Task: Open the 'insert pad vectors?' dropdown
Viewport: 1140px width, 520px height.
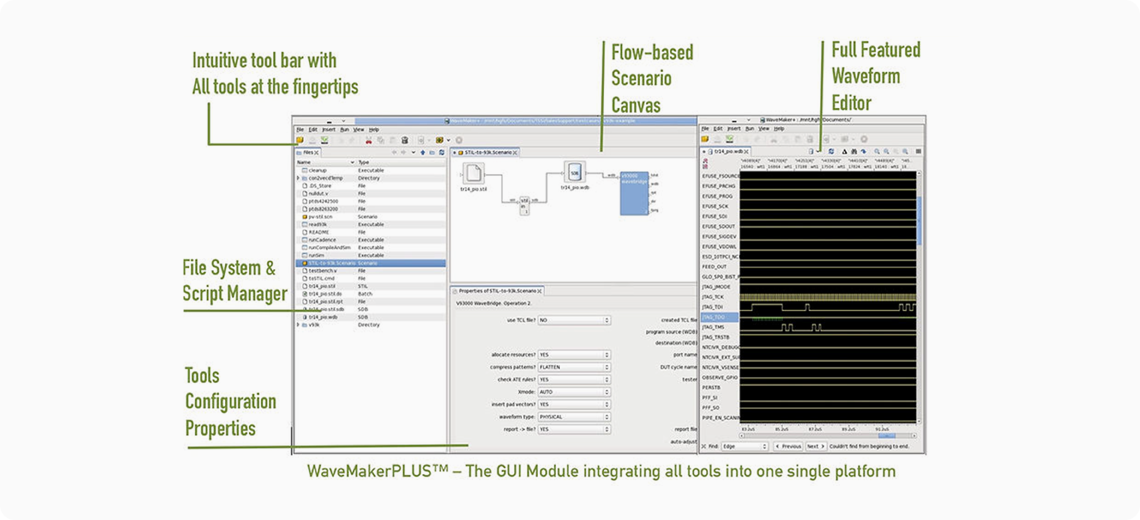Action: pos(574,404)
